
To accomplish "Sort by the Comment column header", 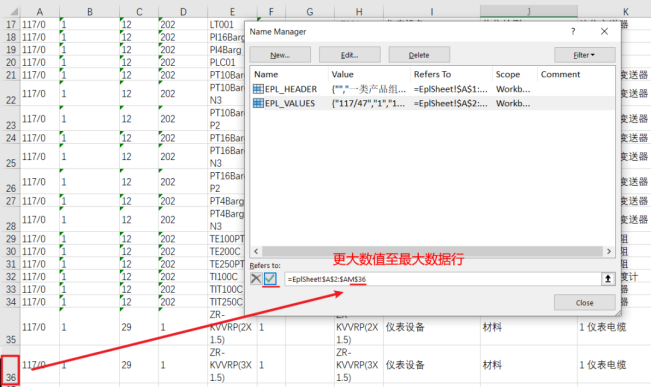I will pyautogui.click(x=575, y=74).
